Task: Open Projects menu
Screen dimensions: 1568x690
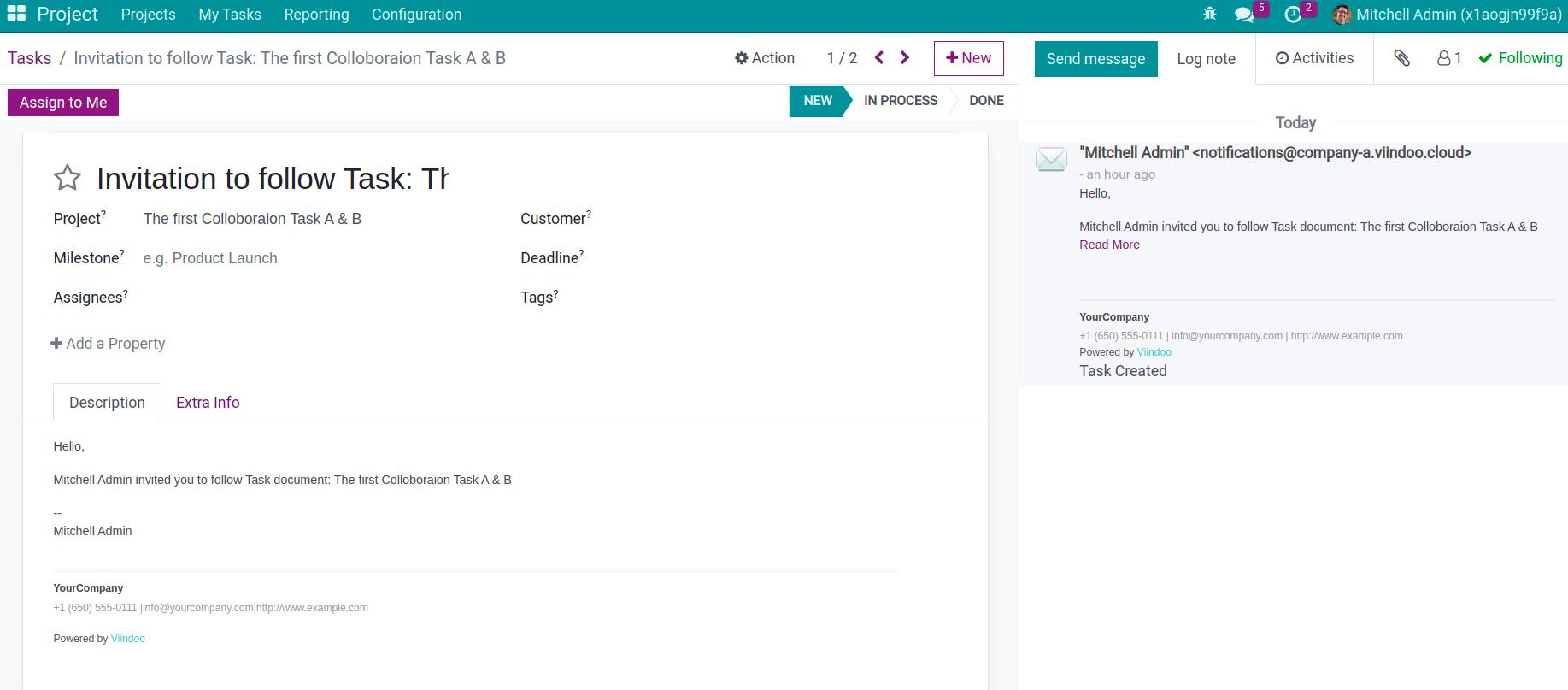Action: pyautogui.click(x=149, y=15)
